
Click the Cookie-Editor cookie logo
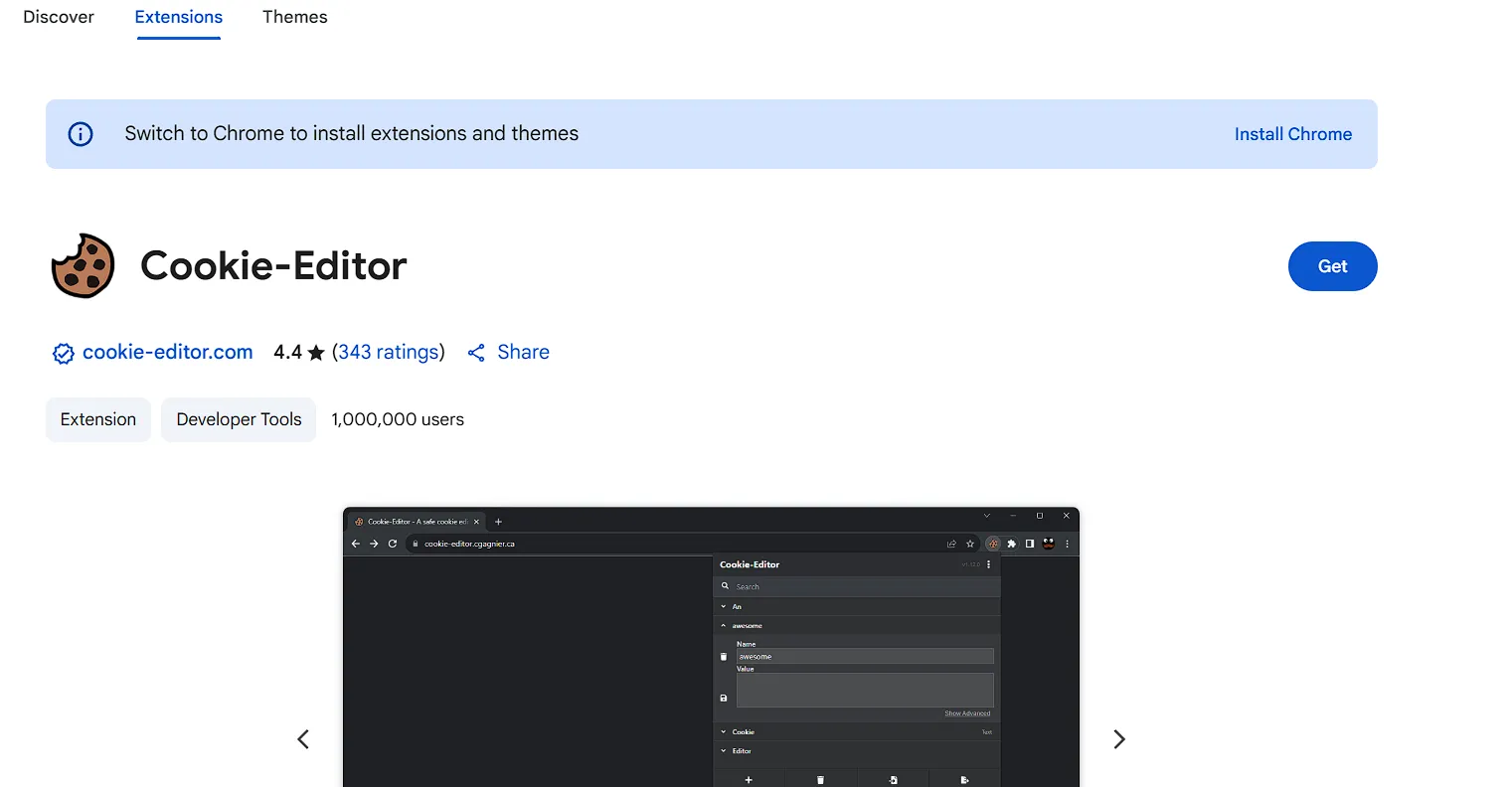pos(84,265)
